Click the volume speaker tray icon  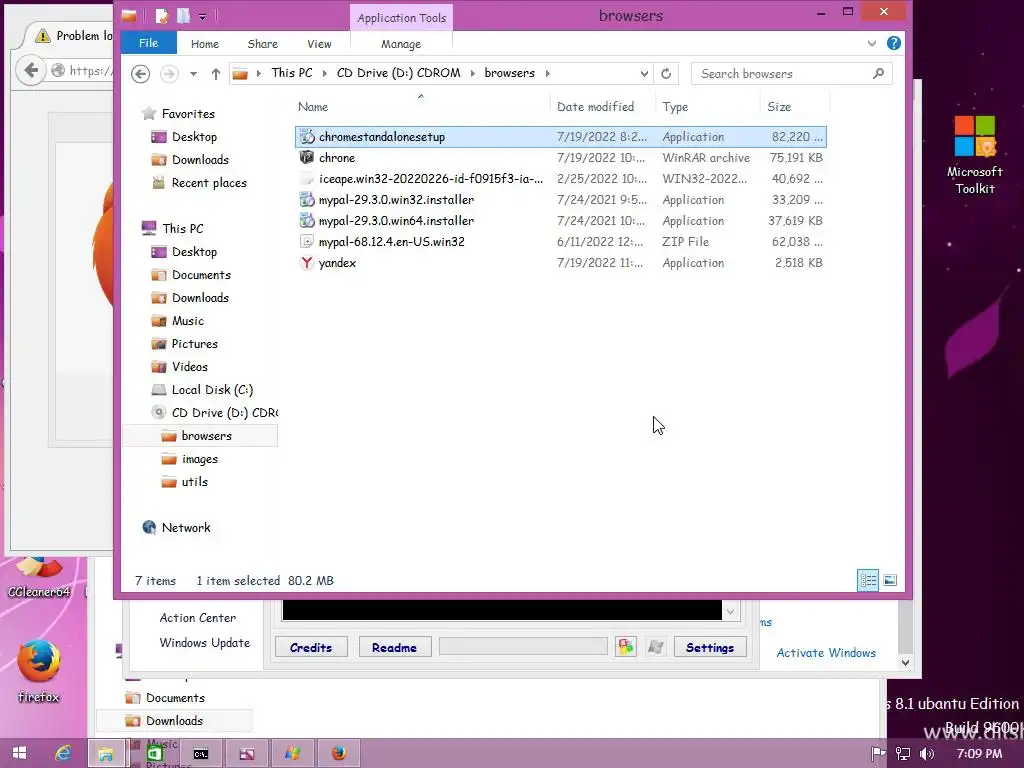tap(927, 754)
